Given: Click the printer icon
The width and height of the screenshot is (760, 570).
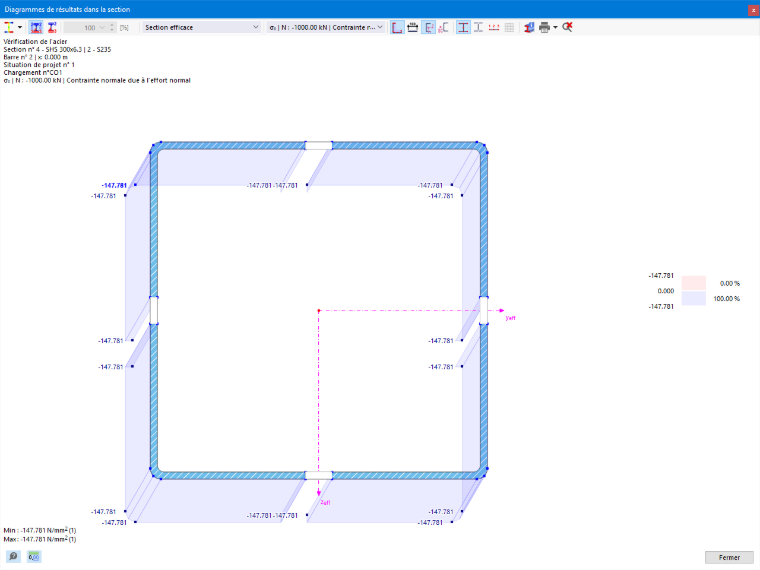Looking at the screenshot, I should (x=544, y=28).
